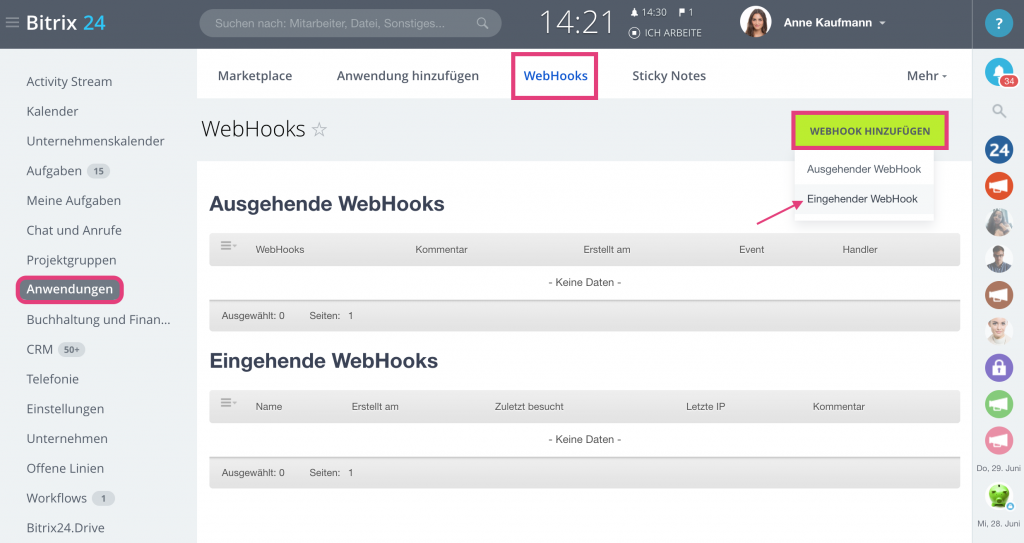Open the green megaphone chat icon
The height and width of the screenshot is (543, 1024).
point(999,404)
